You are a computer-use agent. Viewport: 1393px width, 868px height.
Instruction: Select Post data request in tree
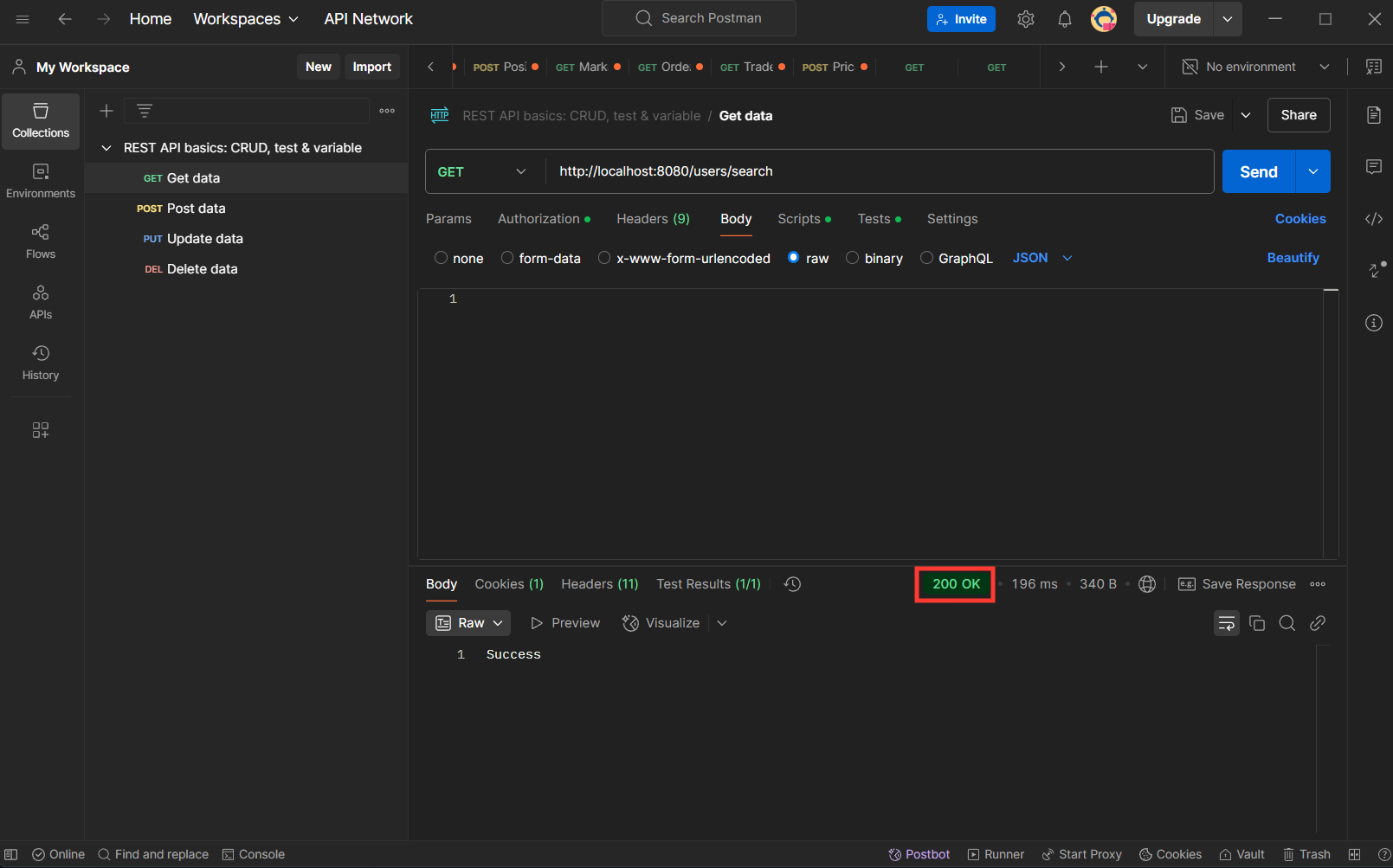(246, 209)
